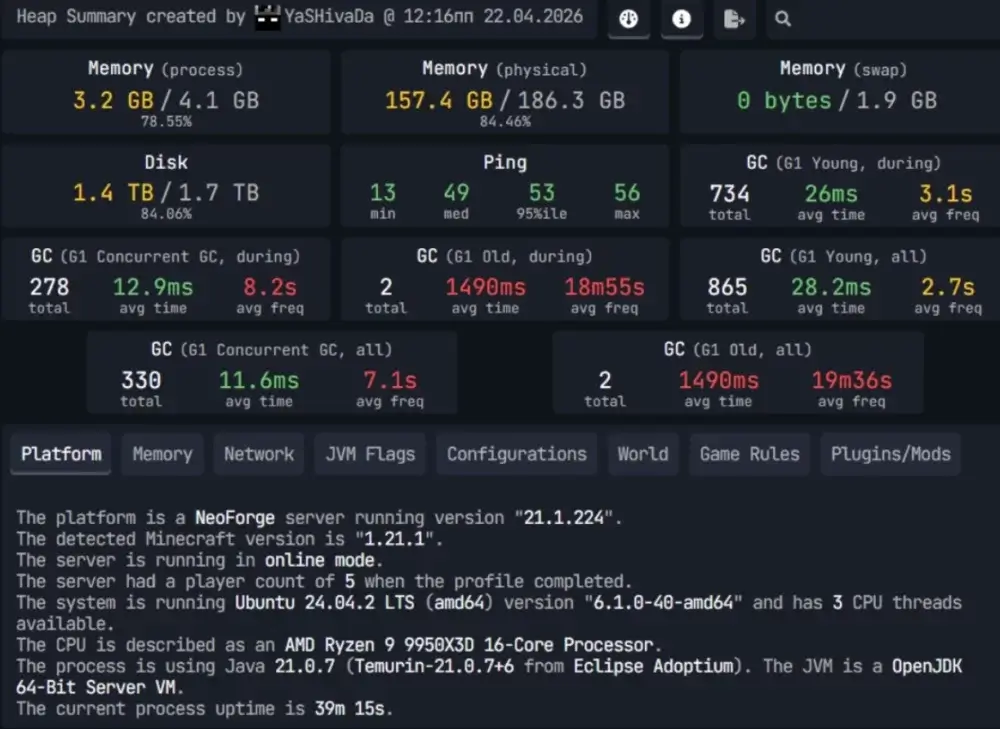1000x729 pixels.
Task: Show the JVM Flags tab
Action: pos(370,454)
